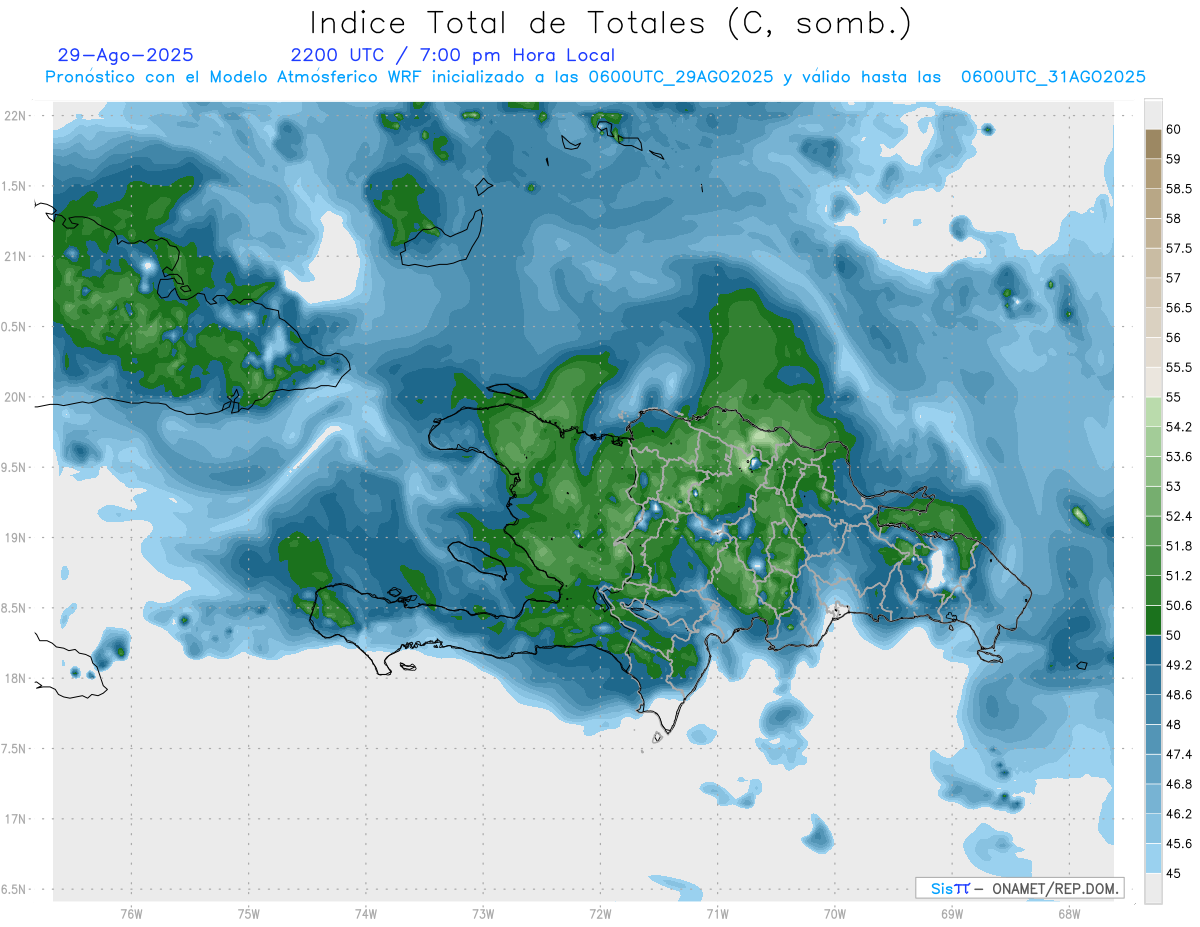Click the '70W' longitude label
The image size is (1200, 927).
835,913
